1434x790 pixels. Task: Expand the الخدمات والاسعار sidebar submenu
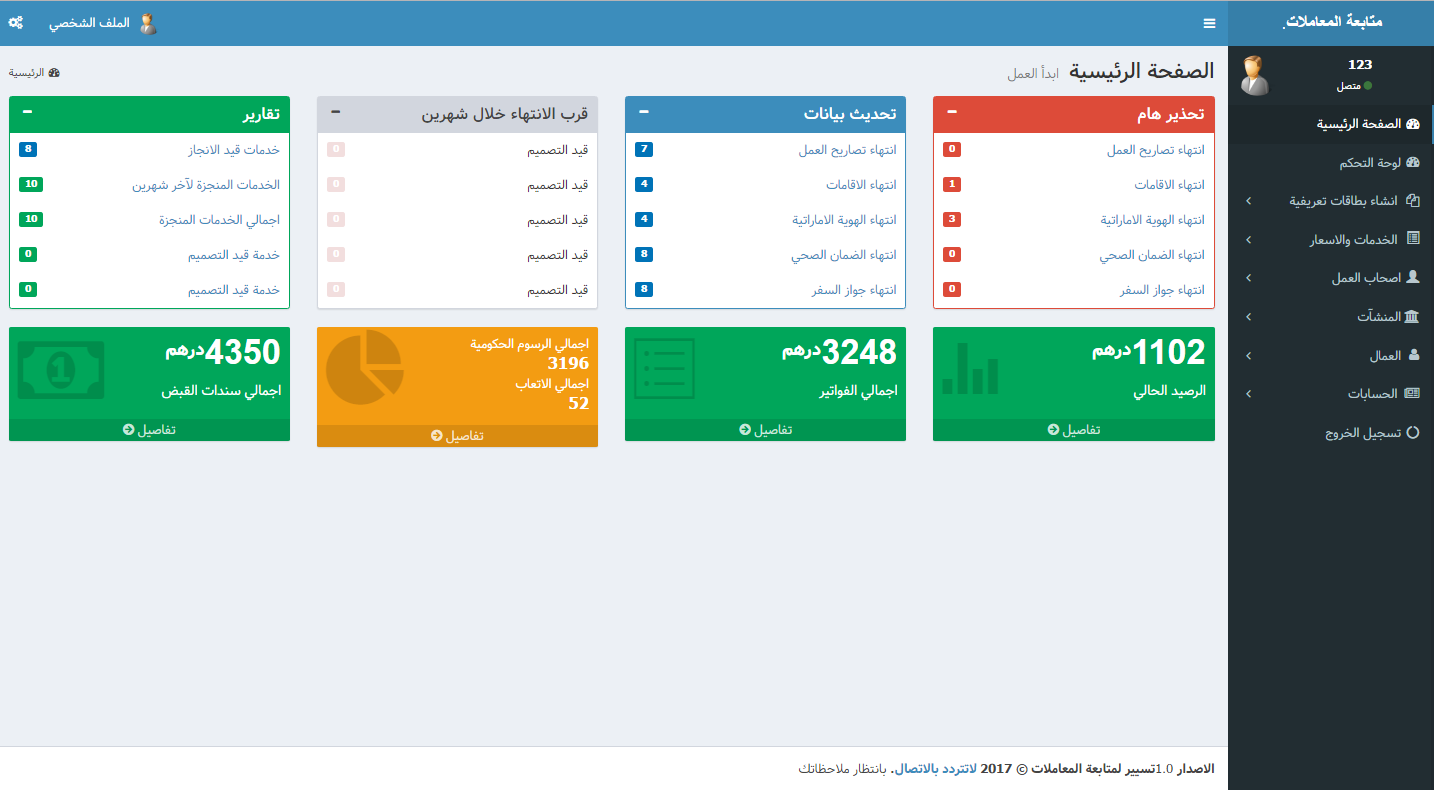1331,240
